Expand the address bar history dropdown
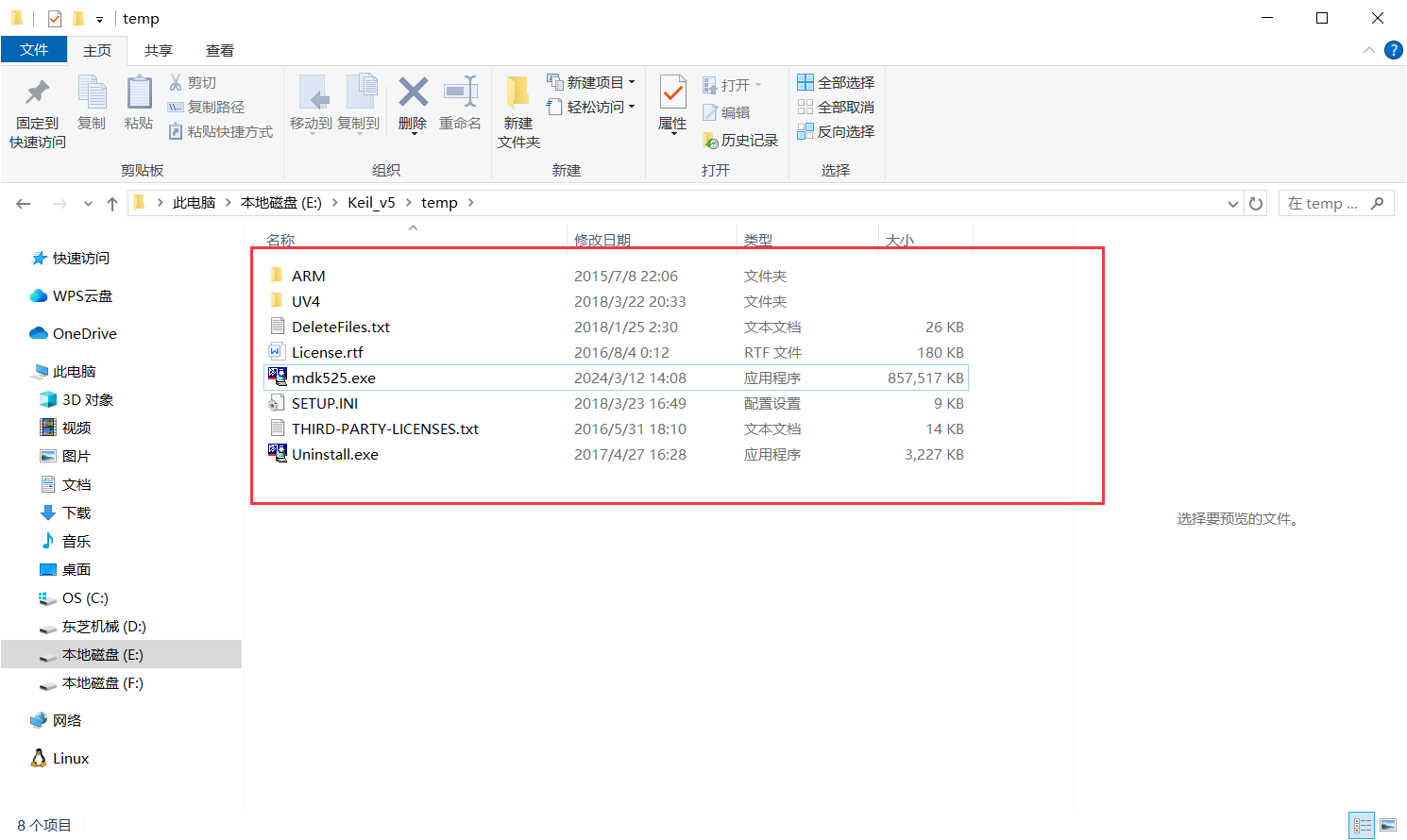Screen dimensions: 1407x840 [x=1233, y=203]
